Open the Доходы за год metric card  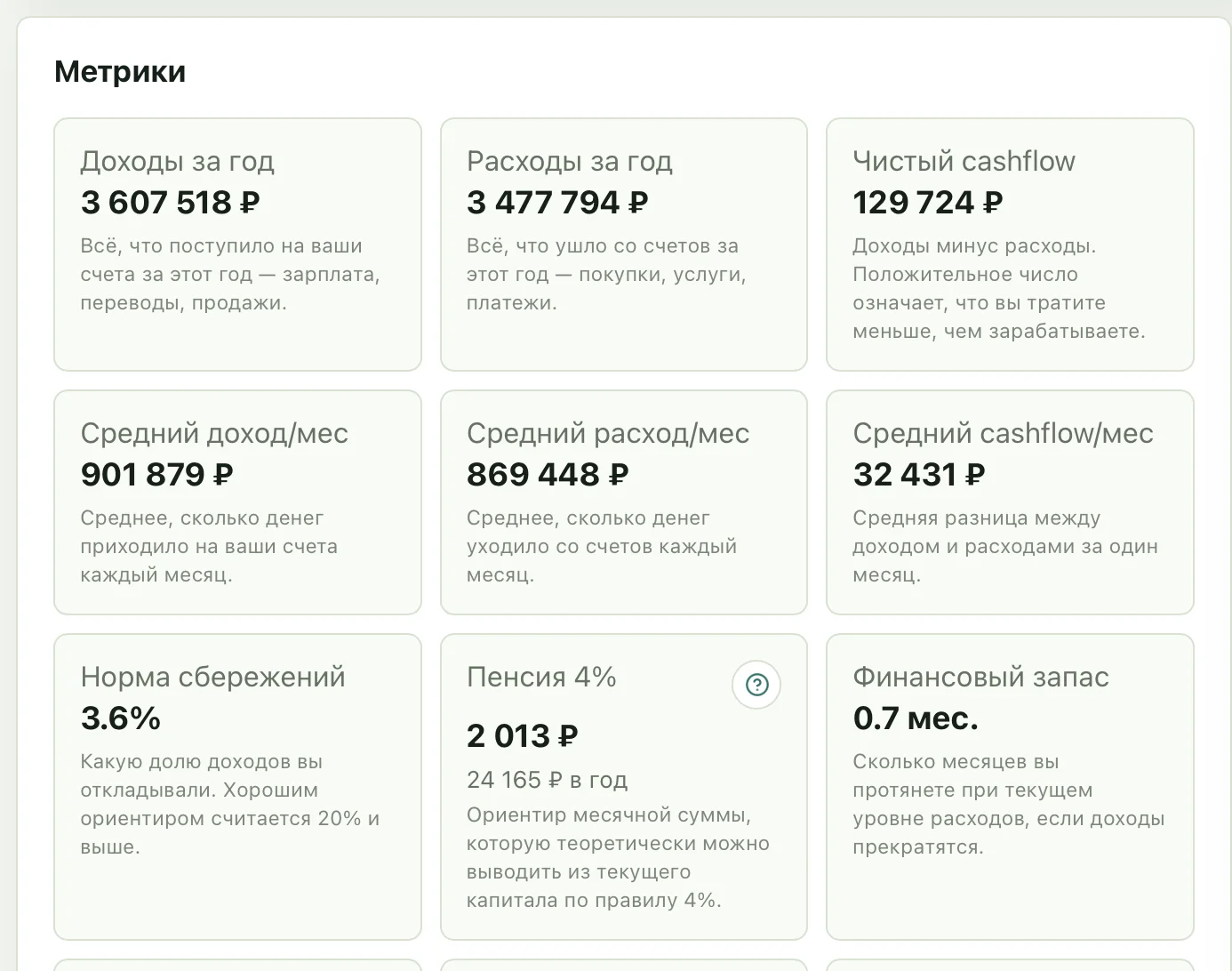(237, 245)
